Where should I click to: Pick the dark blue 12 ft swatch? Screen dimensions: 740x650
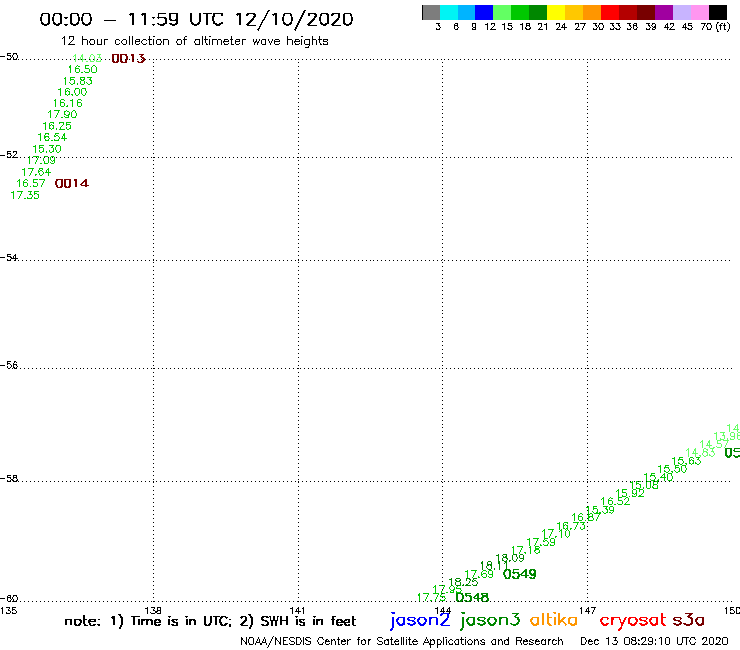point(485,12)
